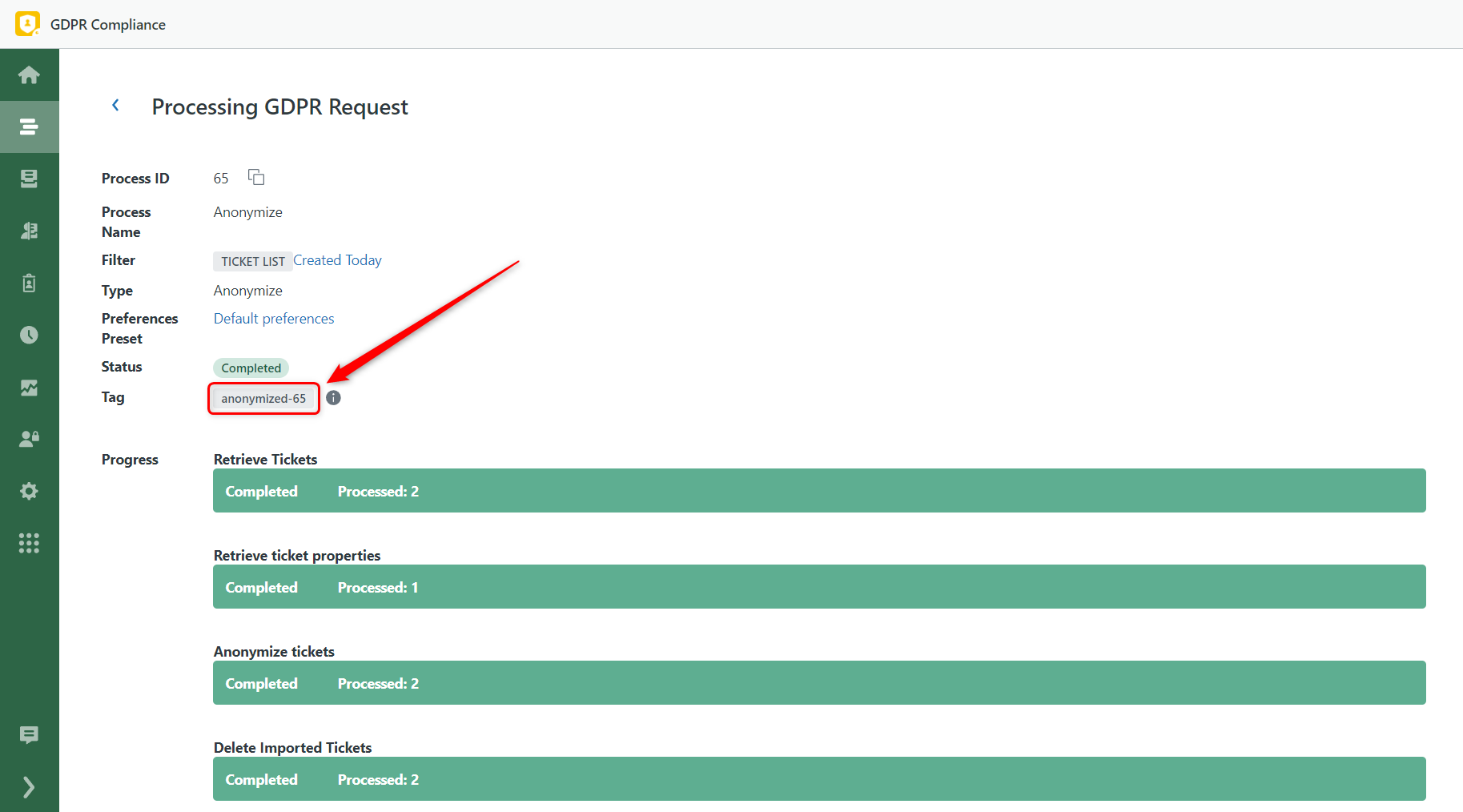This screenshot has height=812, width=1463.
Task: Click the Process Name value Anonymize
Action: click(x=248, y=212)
